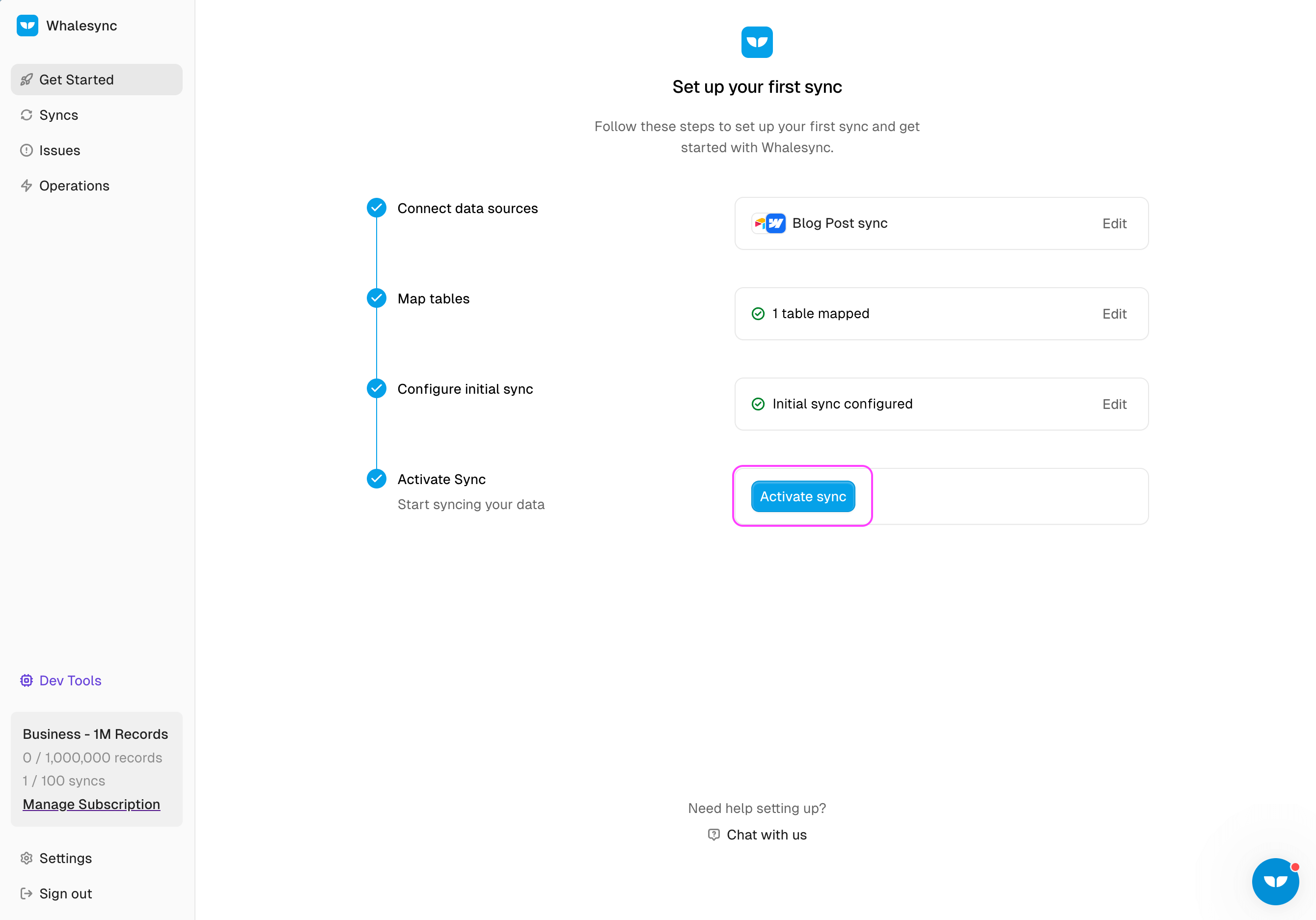Click the Whalesync logo in sidebar
Viewport: 1316px width, 920px height.
pyautogui.click(x=27, y=26)
